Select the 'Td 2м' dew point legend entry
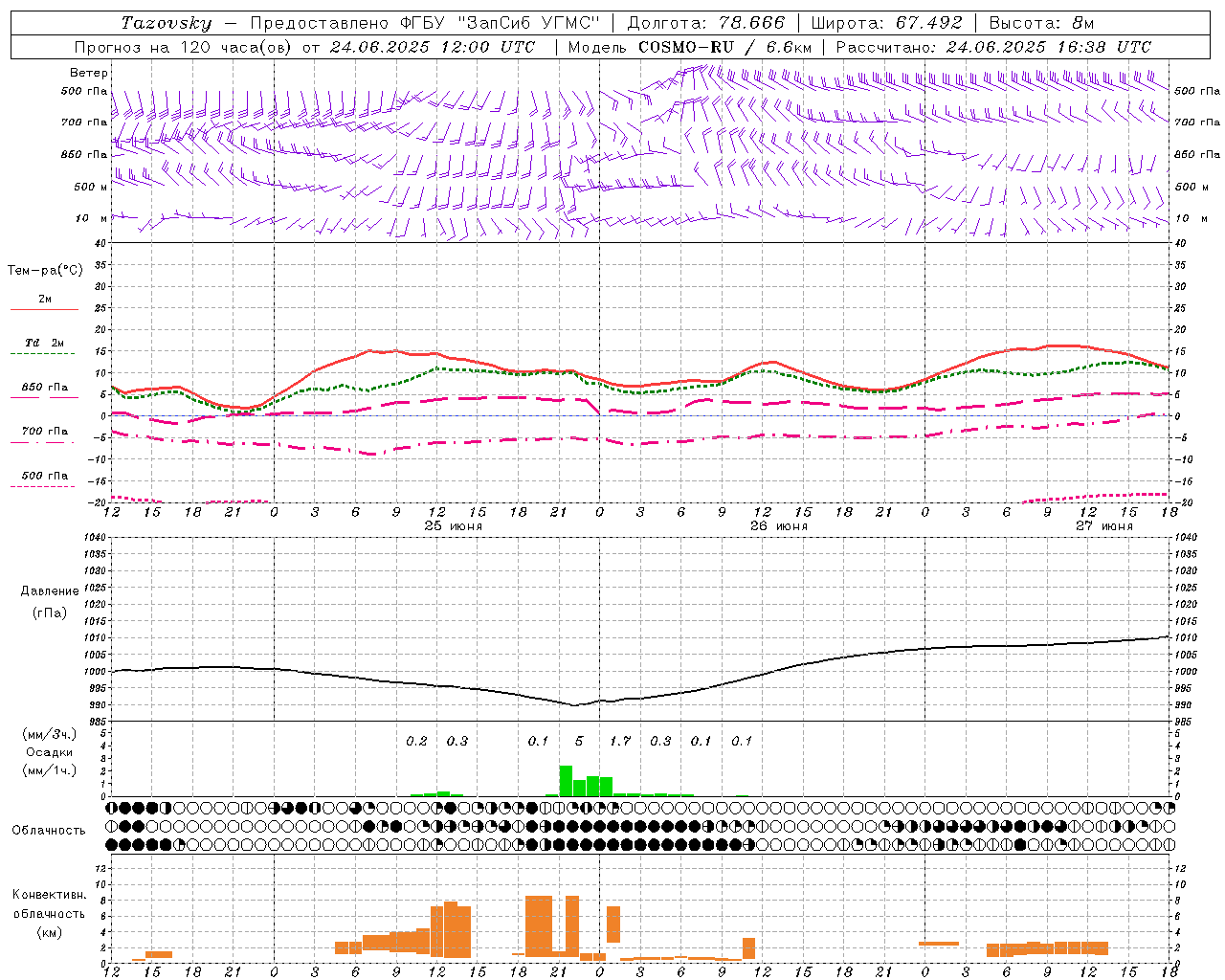This screenshot has width=1225, height=980. tap(44, 343)
